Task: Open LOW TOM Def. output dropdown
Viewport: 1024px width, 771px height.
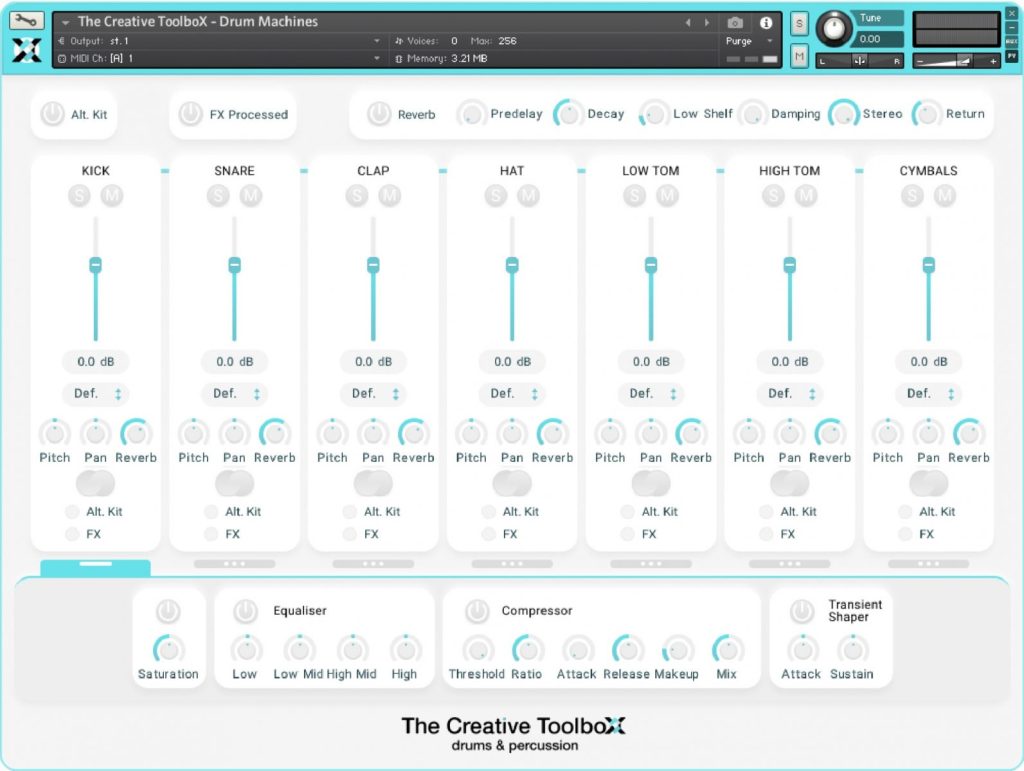Action: [x=651, y=394]
